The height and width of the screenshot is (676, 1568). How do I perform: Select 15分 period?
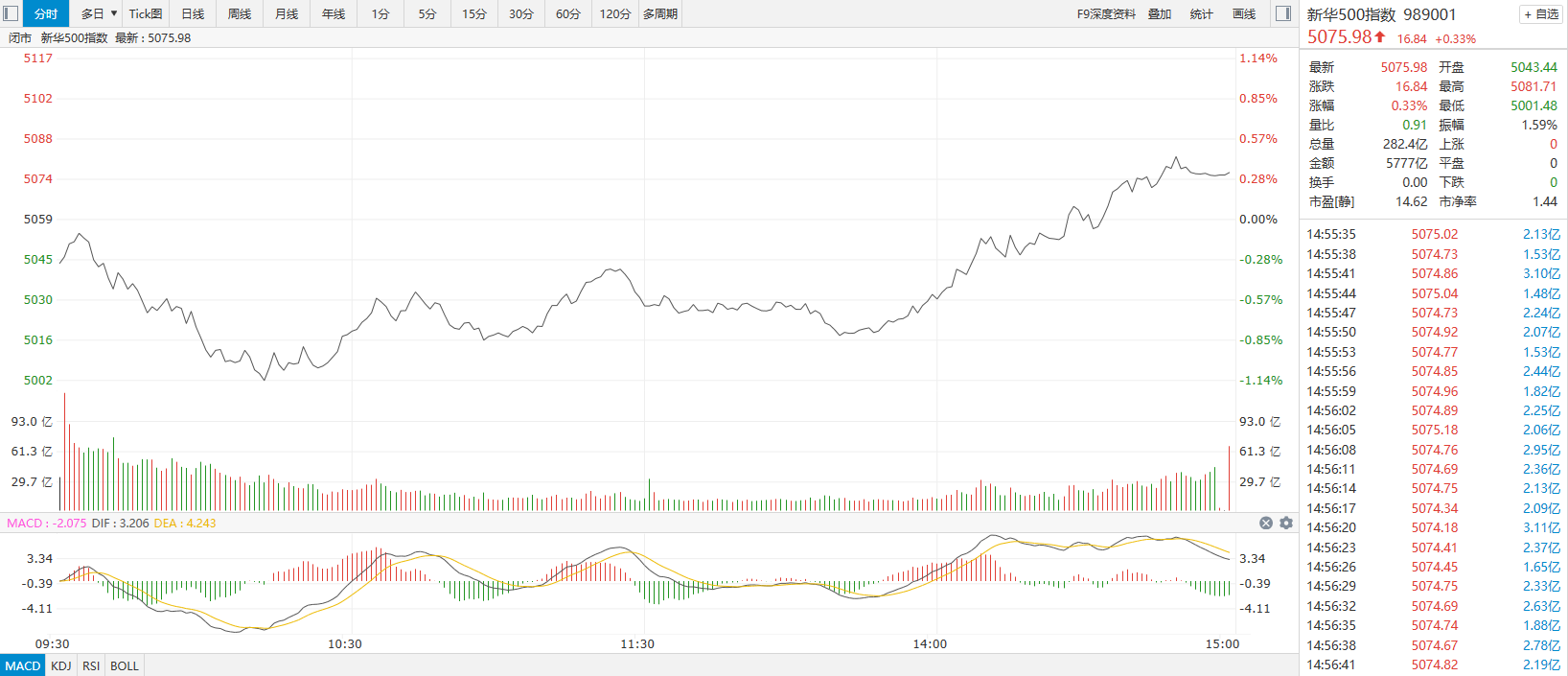point(474,13)
